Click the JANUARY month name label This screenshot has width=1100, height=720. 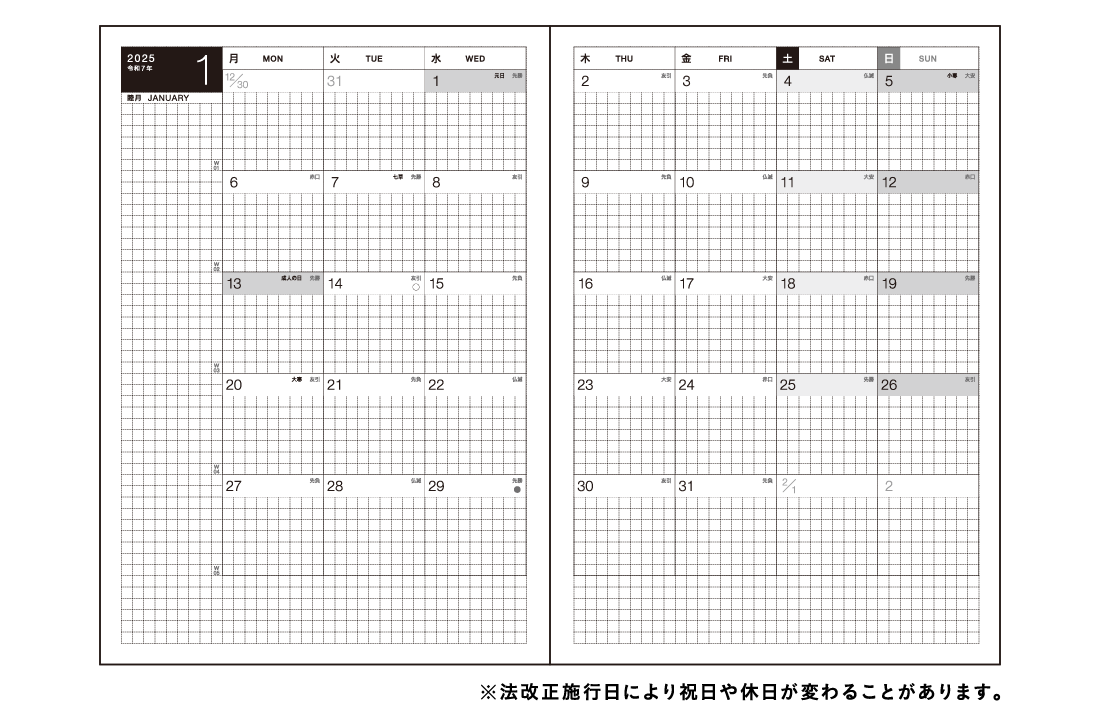[x=167, y=98]
